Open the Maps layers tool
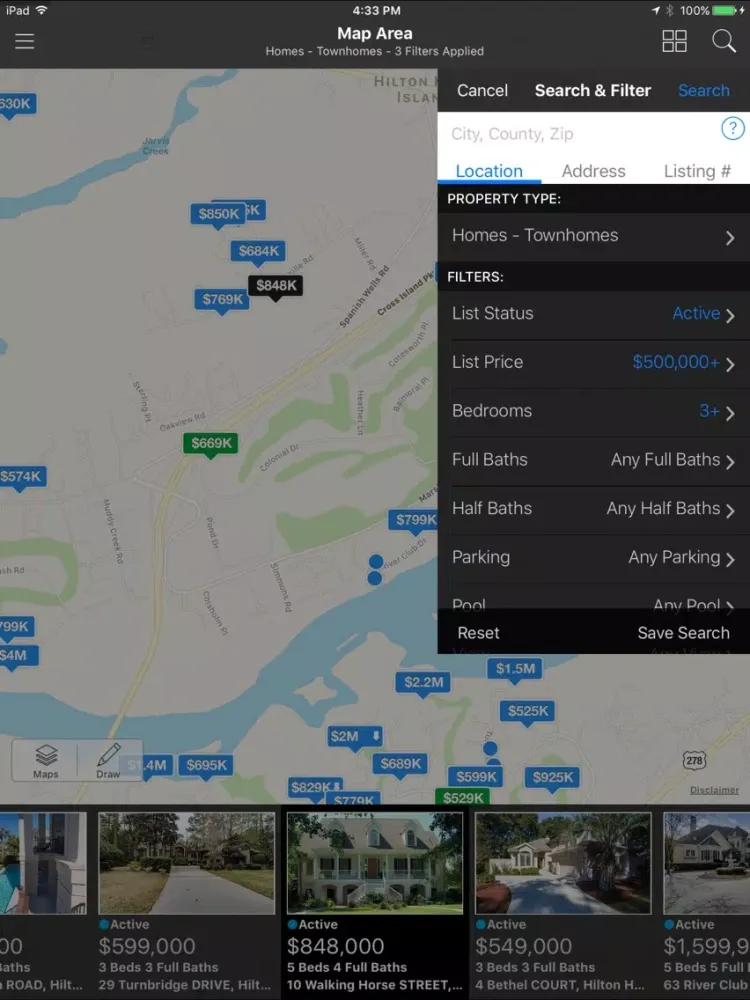 (46, 760)
